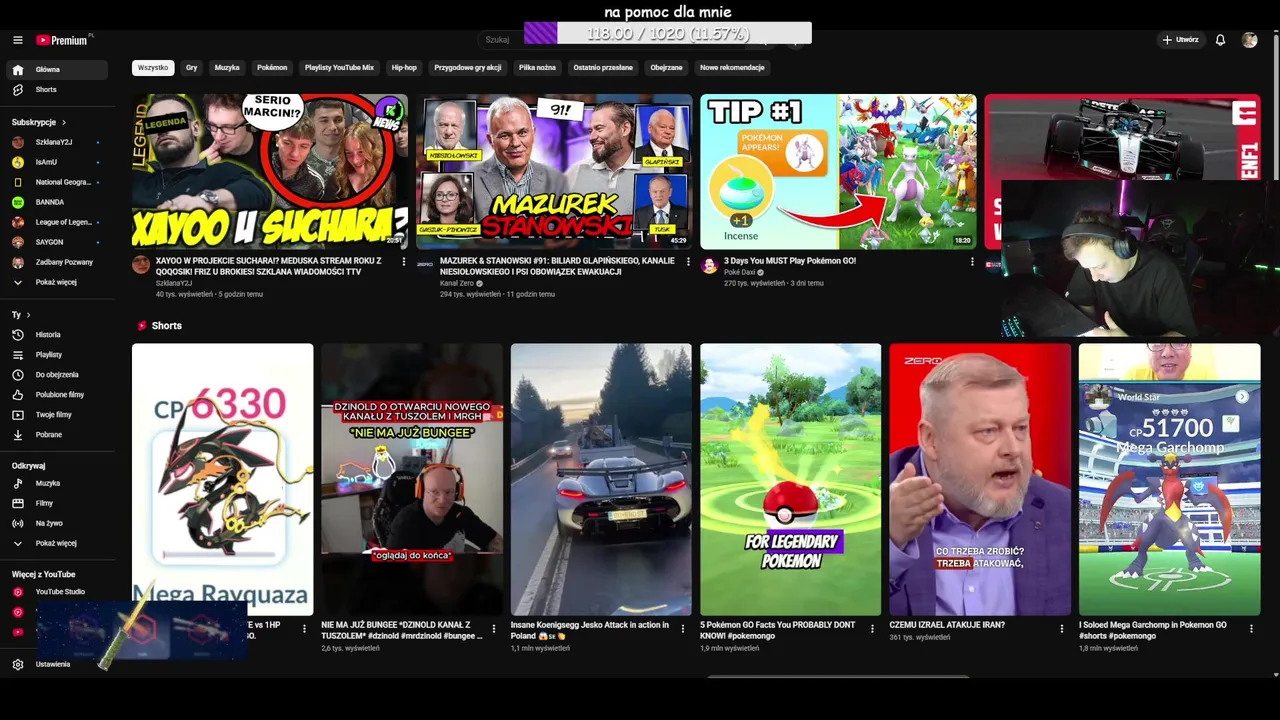
Task: Open League of Legends subscription channel
Action: [56, 222]
